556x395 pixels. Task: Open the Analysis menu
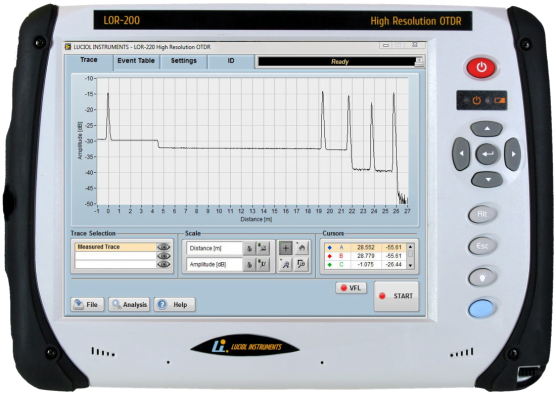[x=129, y=305]
